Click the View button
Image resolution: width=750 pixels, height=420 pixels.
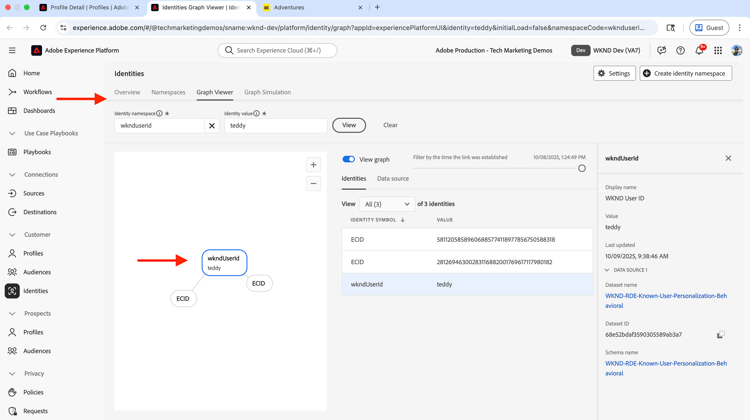point(349,125)
